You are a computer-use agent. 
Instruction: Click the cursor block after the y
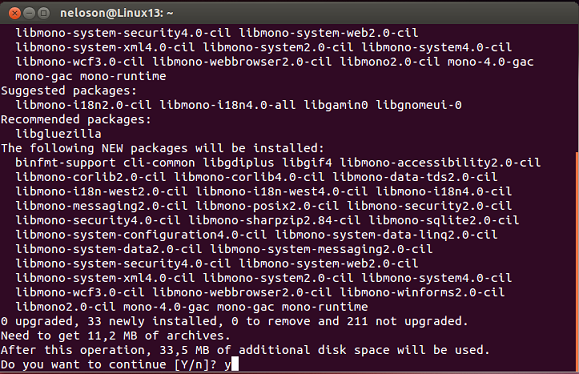point(235,364)
